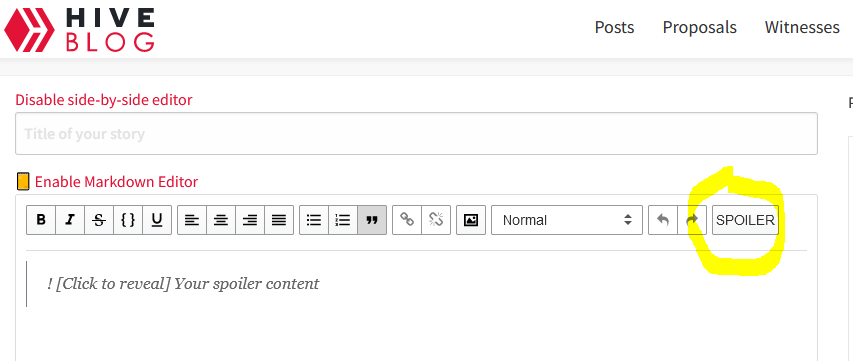
Task: Remove link with unlink icon
Action: pyautogui.click(x=436, y=220)
